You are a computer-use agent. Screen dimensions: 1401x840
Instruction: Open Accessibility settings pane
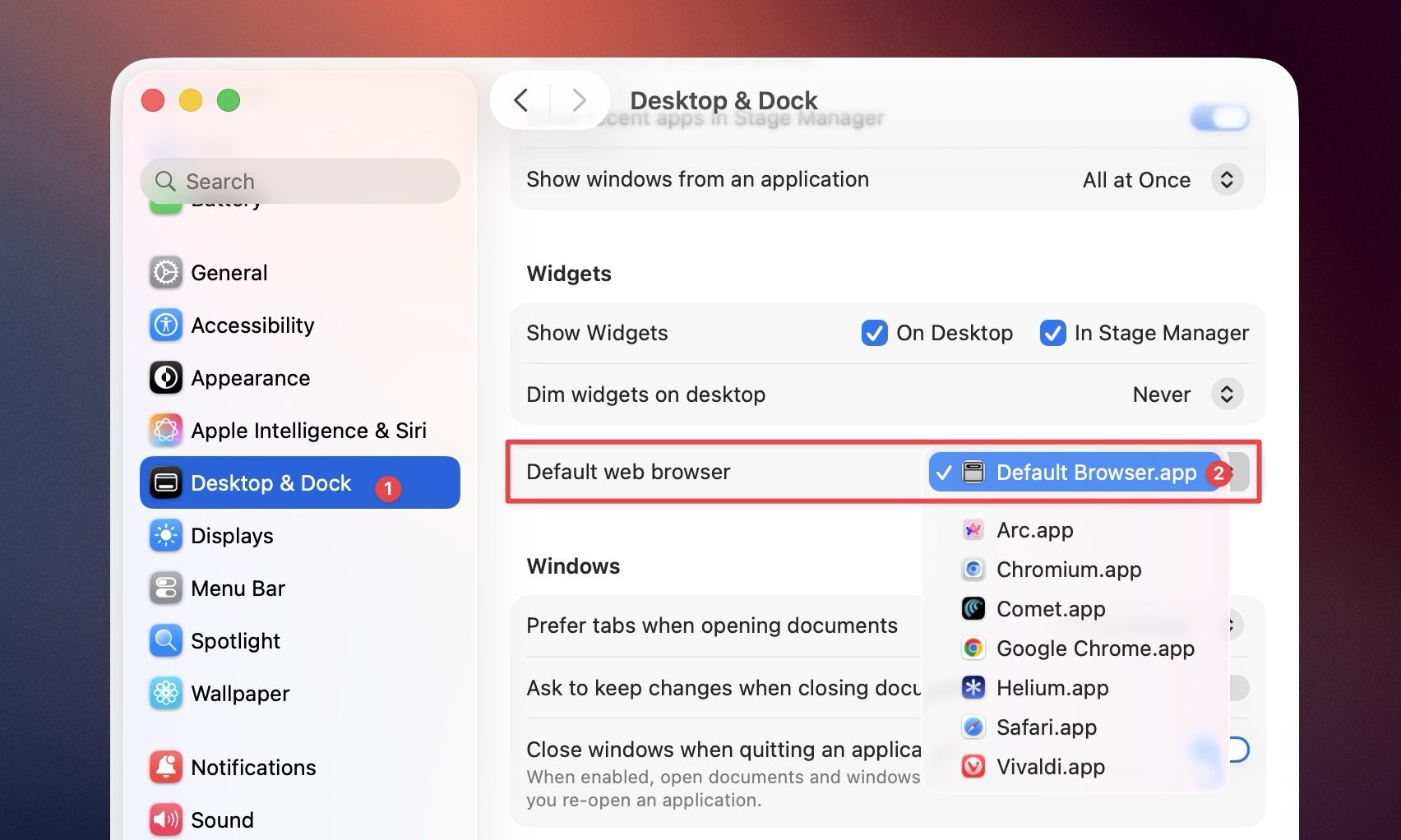300,325
